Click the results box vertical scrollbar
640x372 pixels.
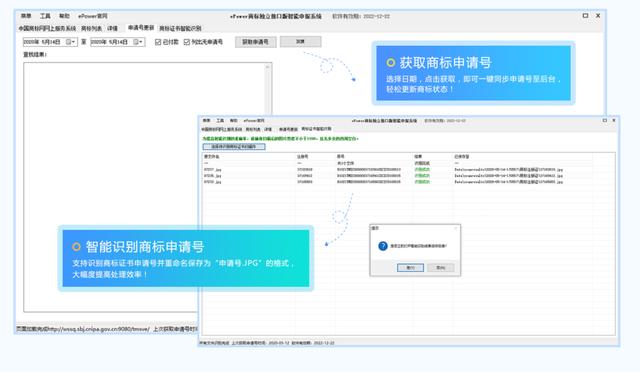click(x=268, y=90)
